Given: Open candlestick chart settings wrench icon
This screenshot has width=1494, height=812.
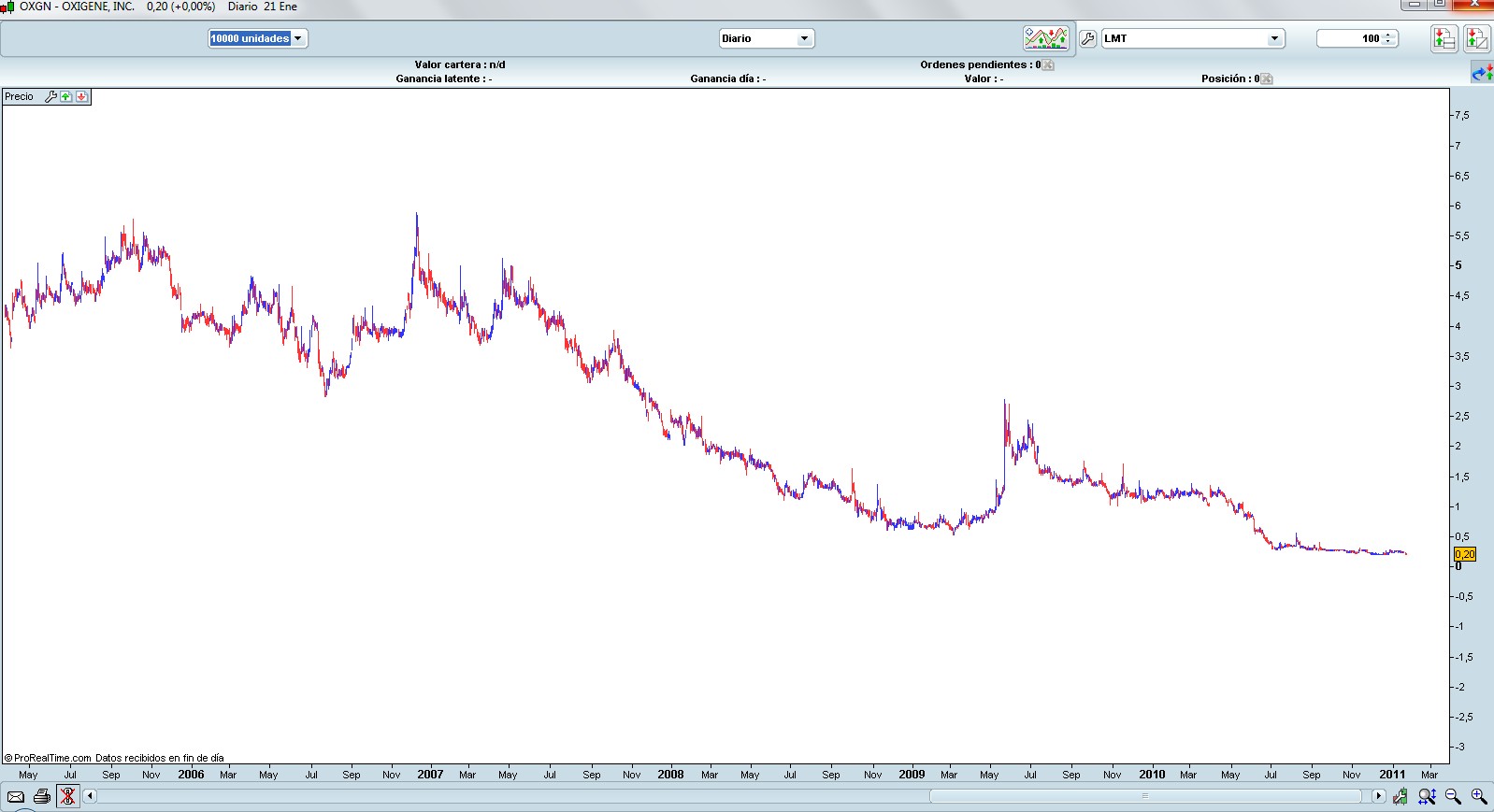Looking at the screenshot, I should (x=1400, y=796).
